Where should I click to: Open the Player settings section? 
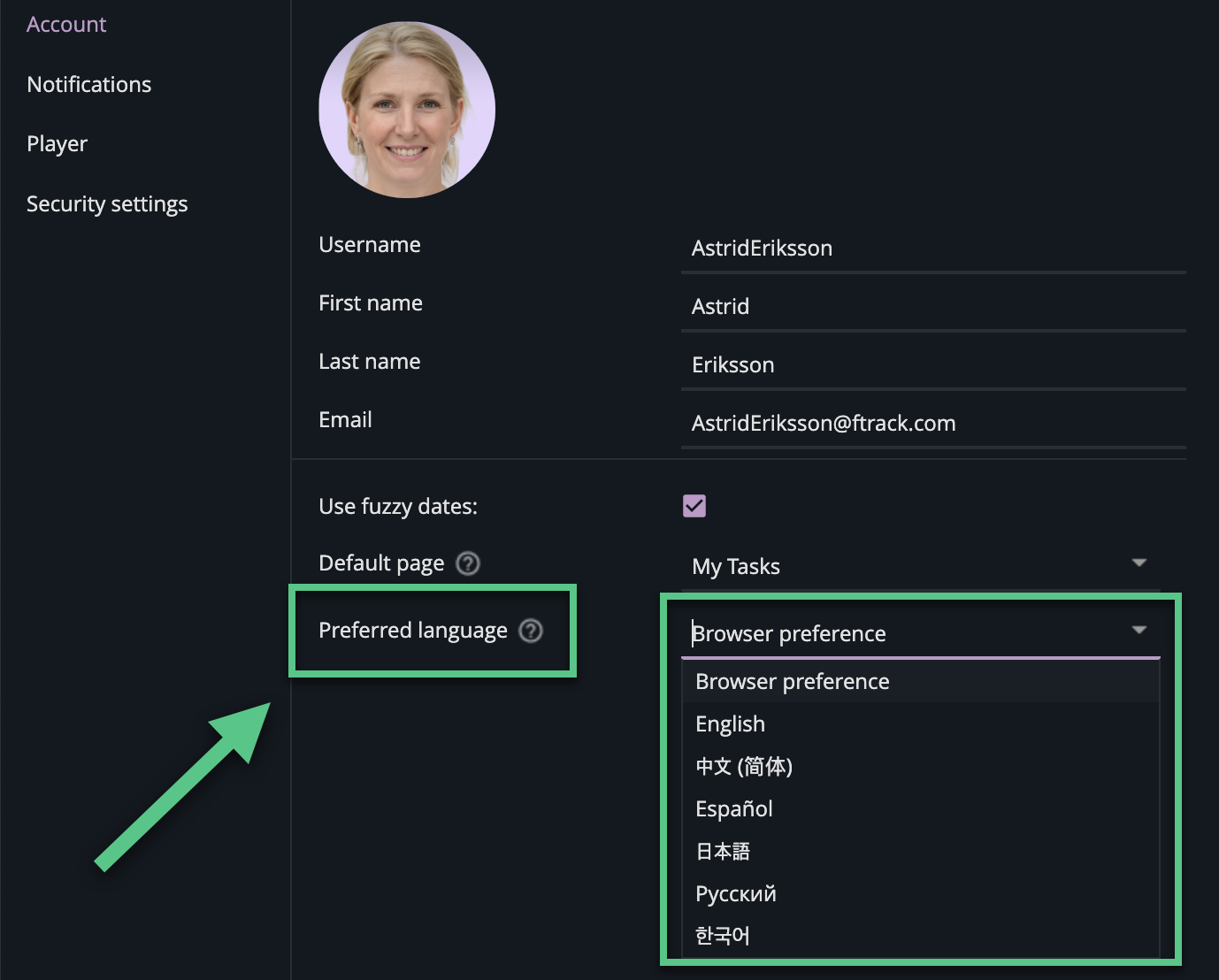pos(57,144)
